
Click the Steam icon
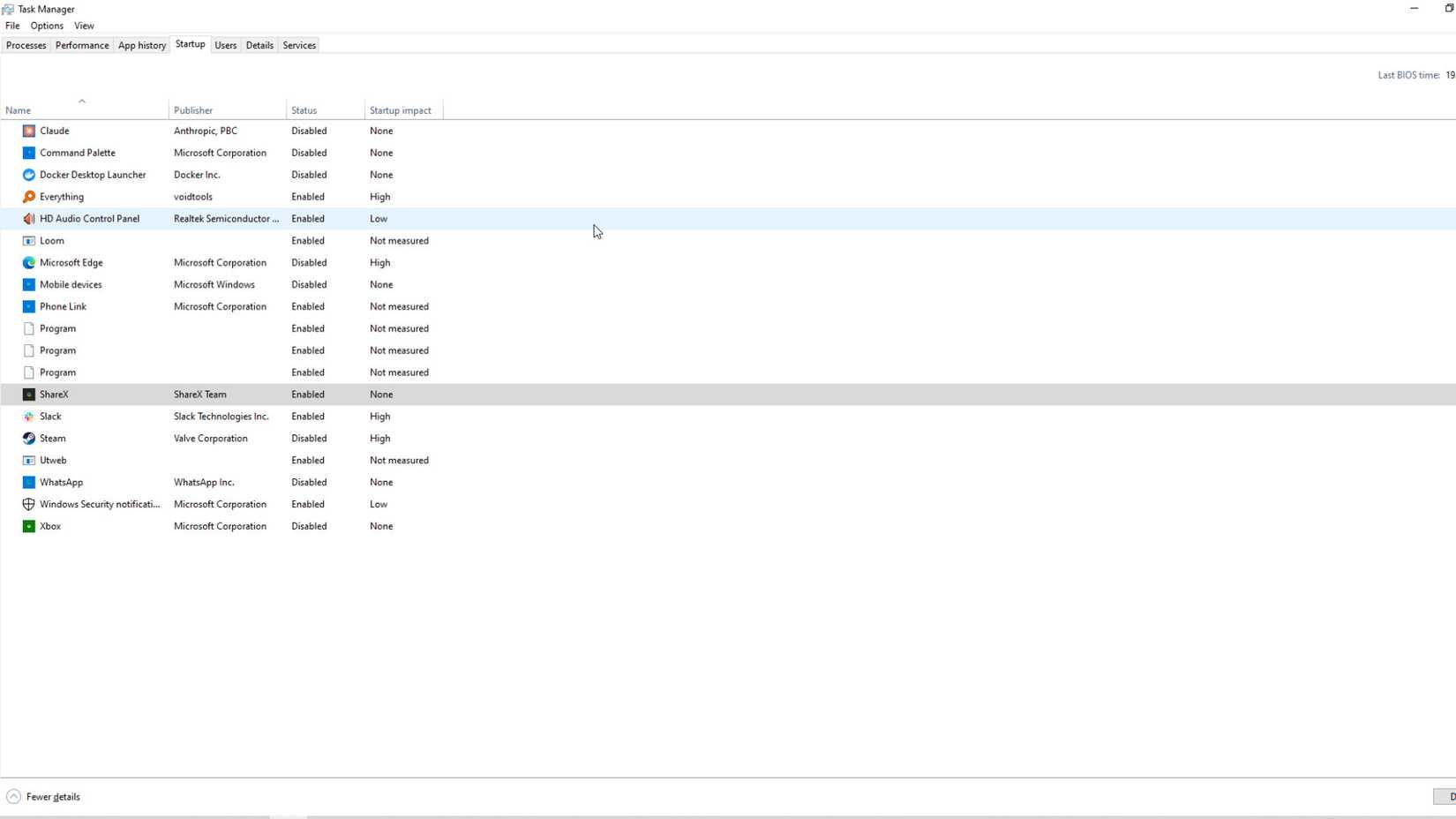click(29, 439)
